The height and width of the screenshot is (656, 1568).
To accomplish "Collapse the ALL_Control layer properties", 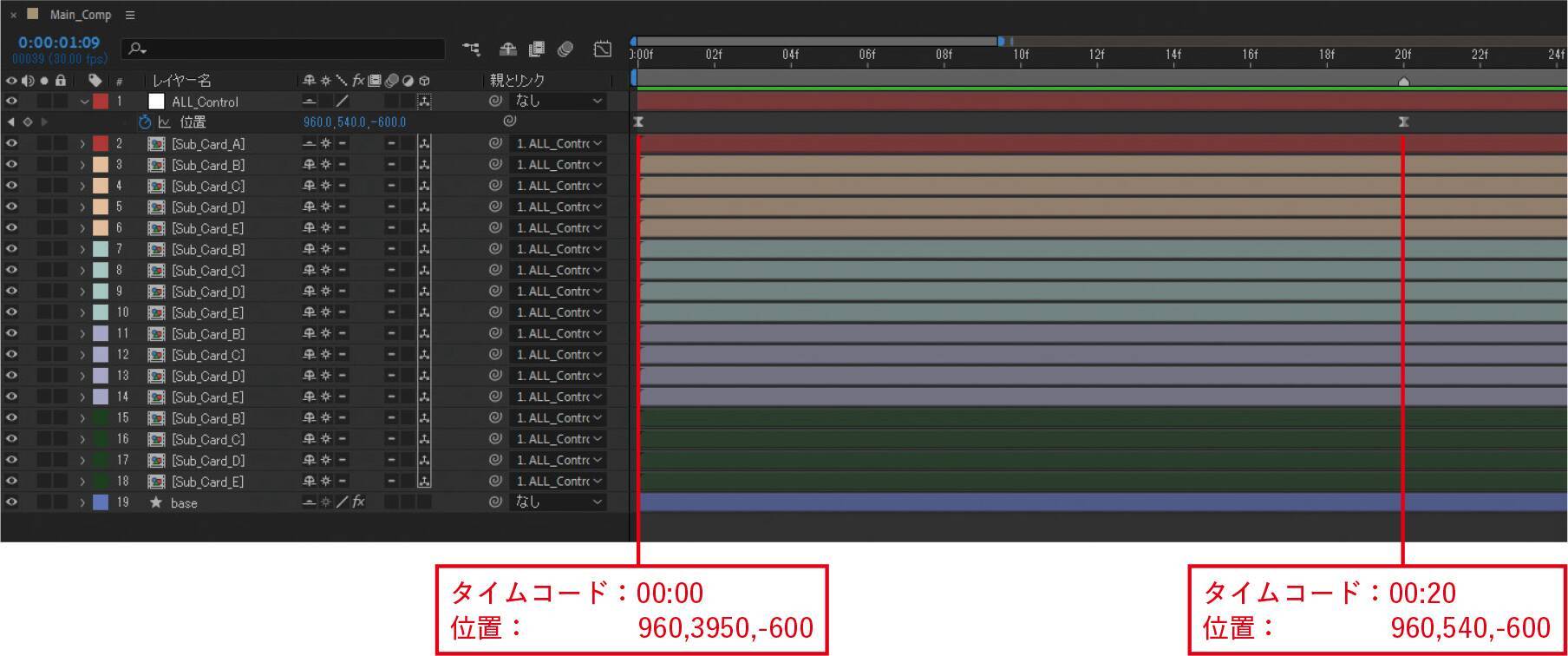I will pos(84,102).
